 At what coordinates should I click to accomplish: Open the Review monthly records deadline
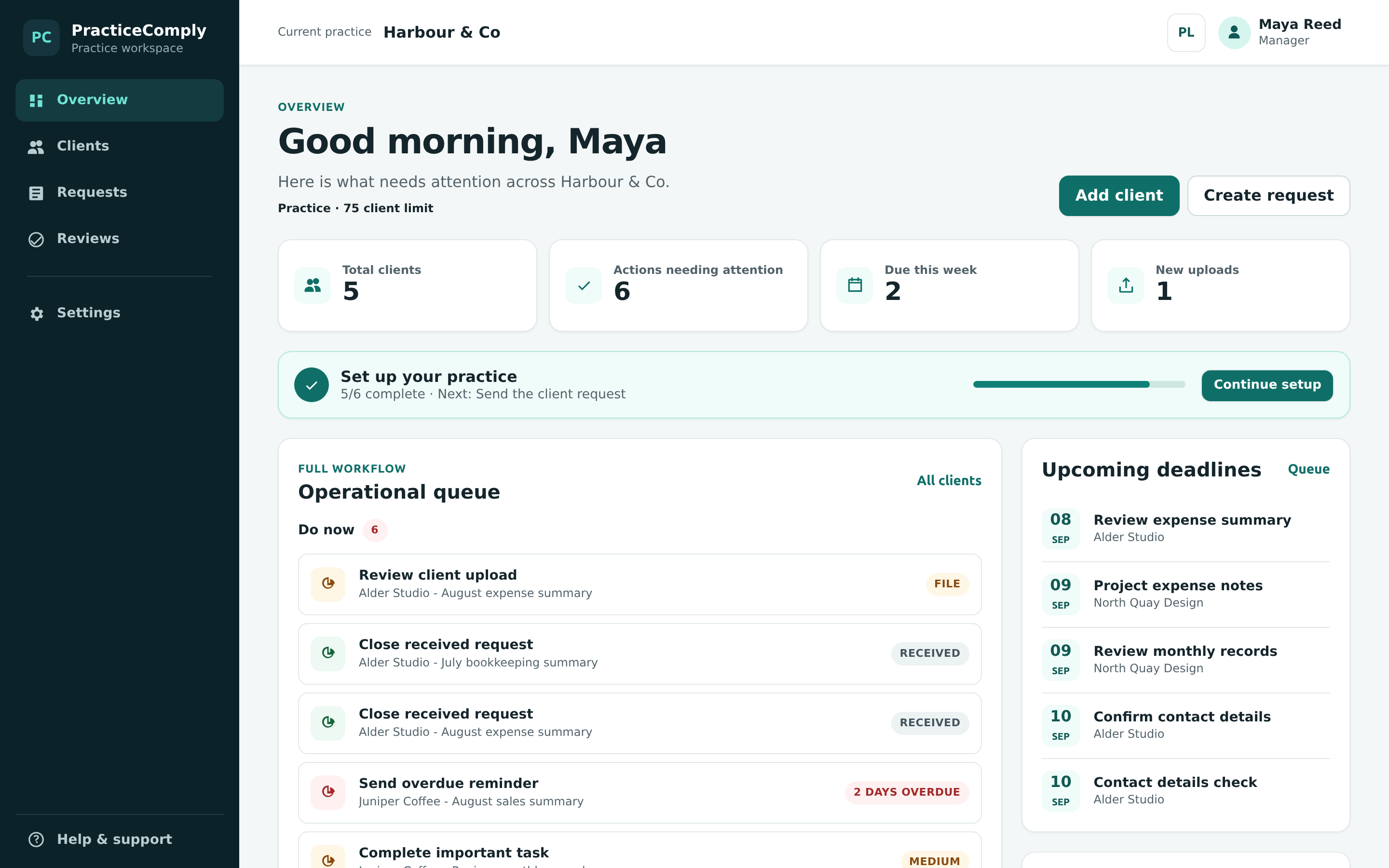1185,660
